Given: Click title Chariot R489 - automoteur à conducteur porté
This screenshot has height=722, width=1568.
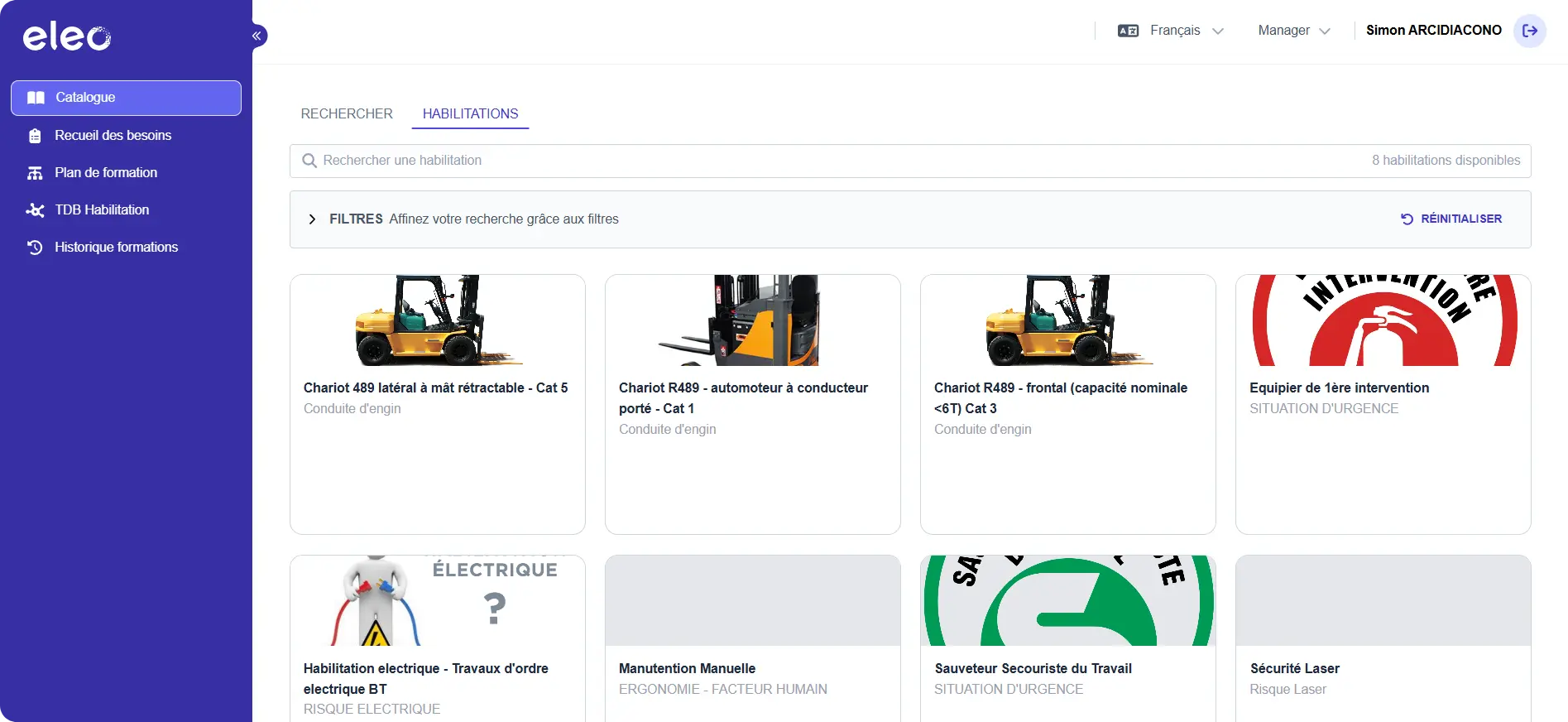Looking at the screenshot, I should pyautogui.click(x=743, y=398).
